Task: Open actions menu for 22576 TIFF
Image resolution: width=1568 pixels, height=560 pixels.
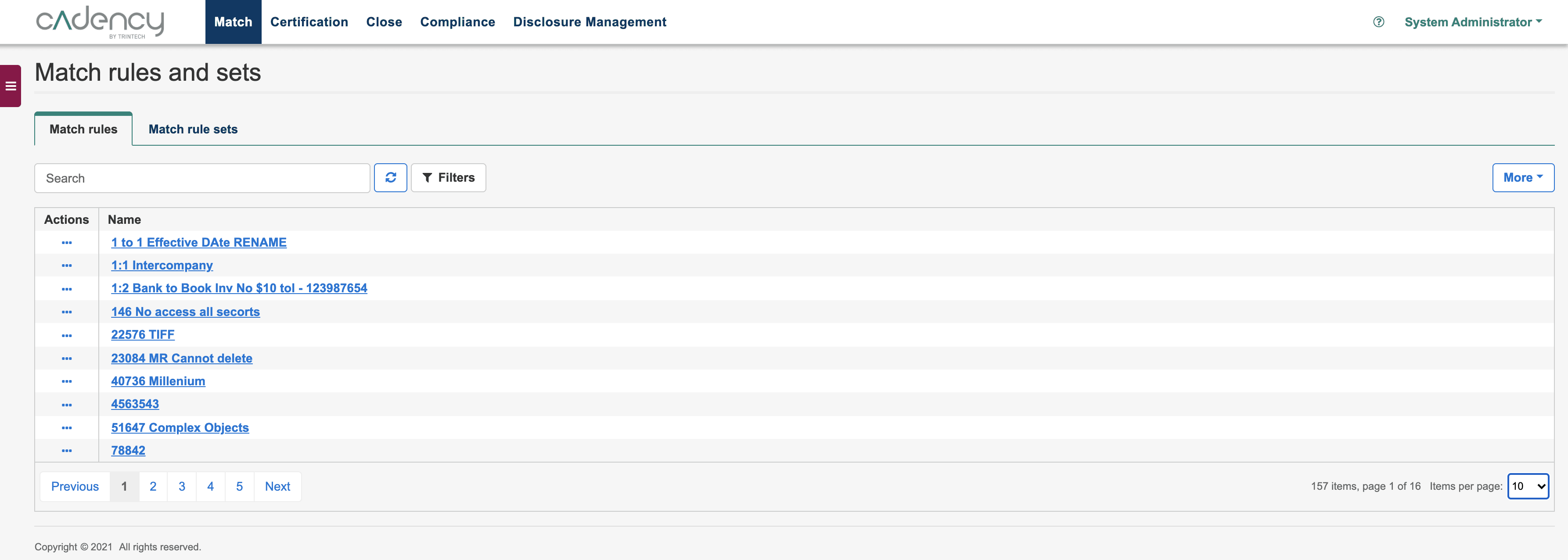Action: click(66, 335)
